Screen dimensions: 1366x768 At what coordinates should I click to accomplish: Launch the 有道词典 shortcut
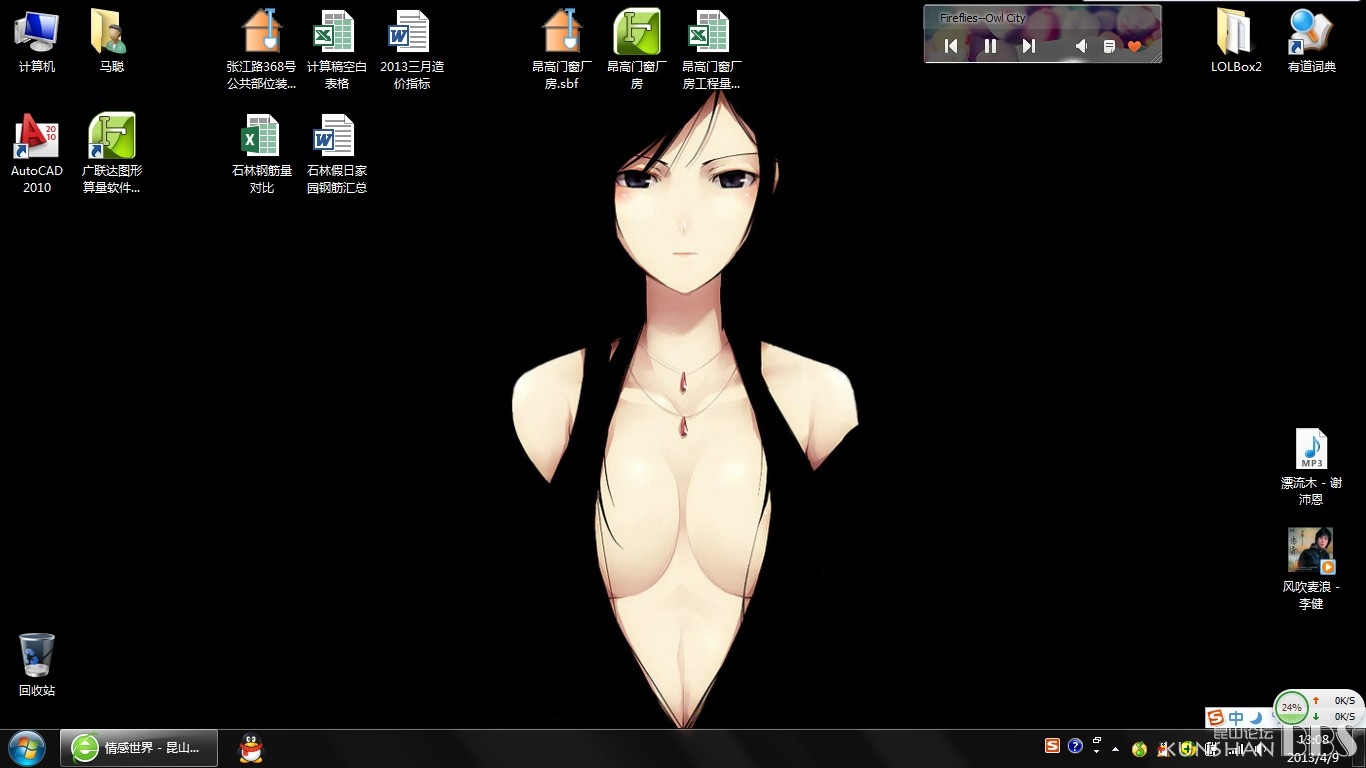pyautogui.click(x=1311, y=41)
